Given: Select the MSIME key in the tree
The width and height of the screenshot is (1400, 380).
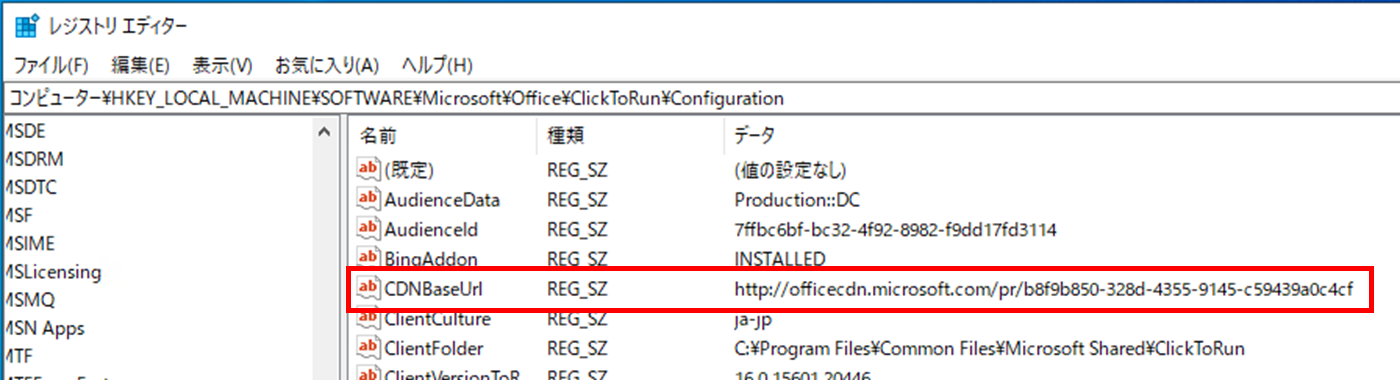Looking at the screenshot, I should click(x=29, y=243).
